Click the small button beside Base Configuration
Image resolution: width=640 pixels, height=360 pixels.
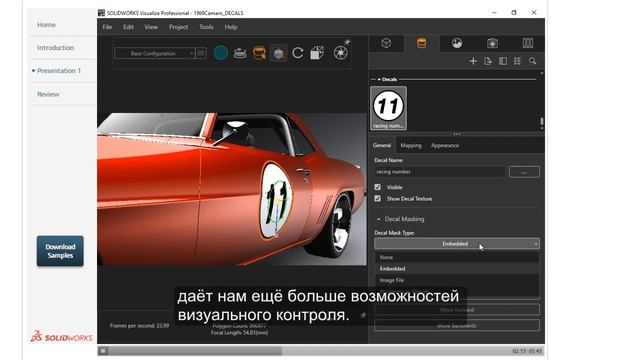pos(201,53)
